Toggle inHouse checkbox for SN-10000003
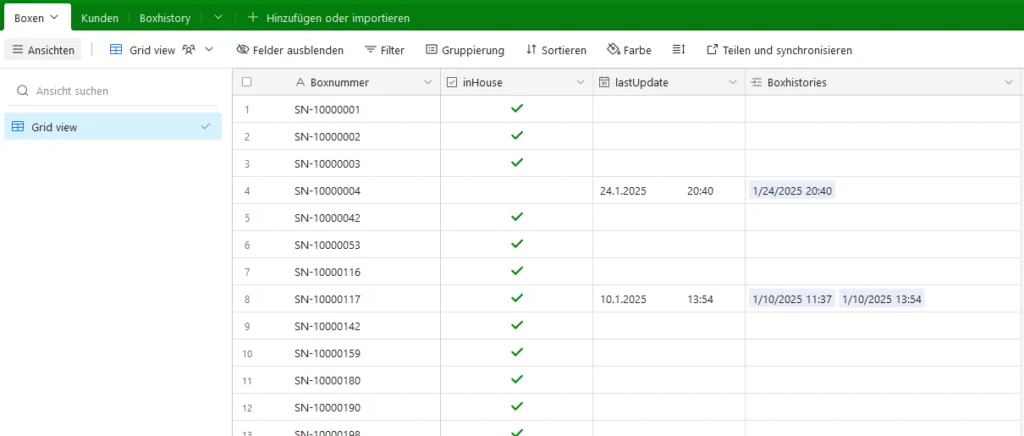 517,163
